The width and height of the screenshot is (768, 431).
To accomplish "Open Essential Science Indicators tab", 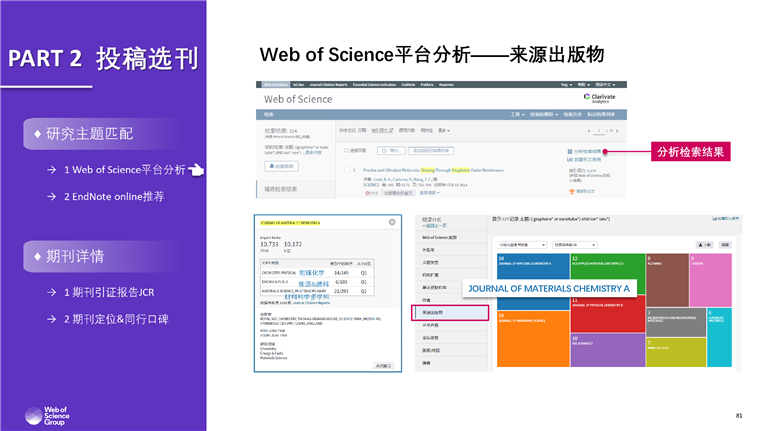I will click(374, 85).
